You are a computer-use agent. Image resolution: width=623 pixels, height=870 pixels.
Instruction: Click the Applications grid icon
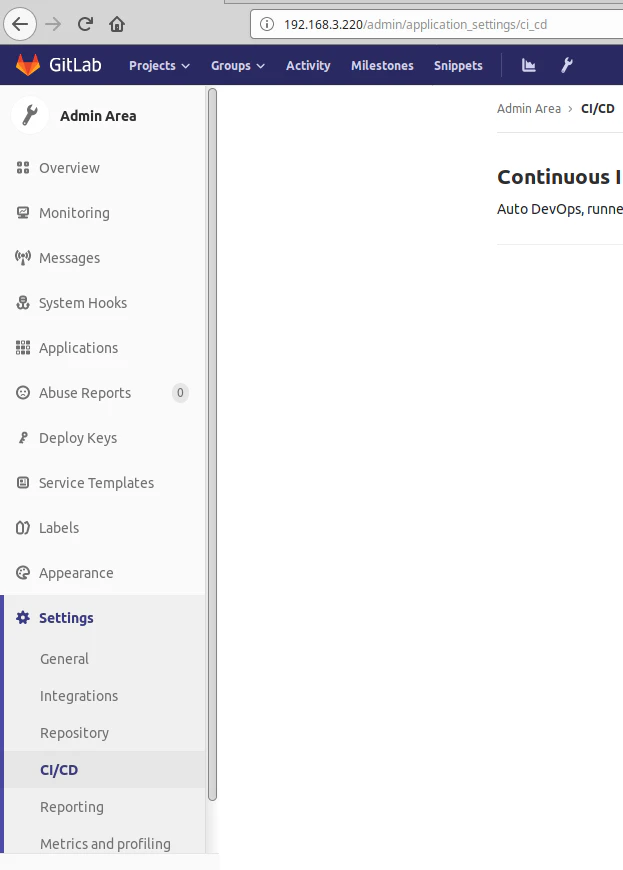(x=23, y=347)
